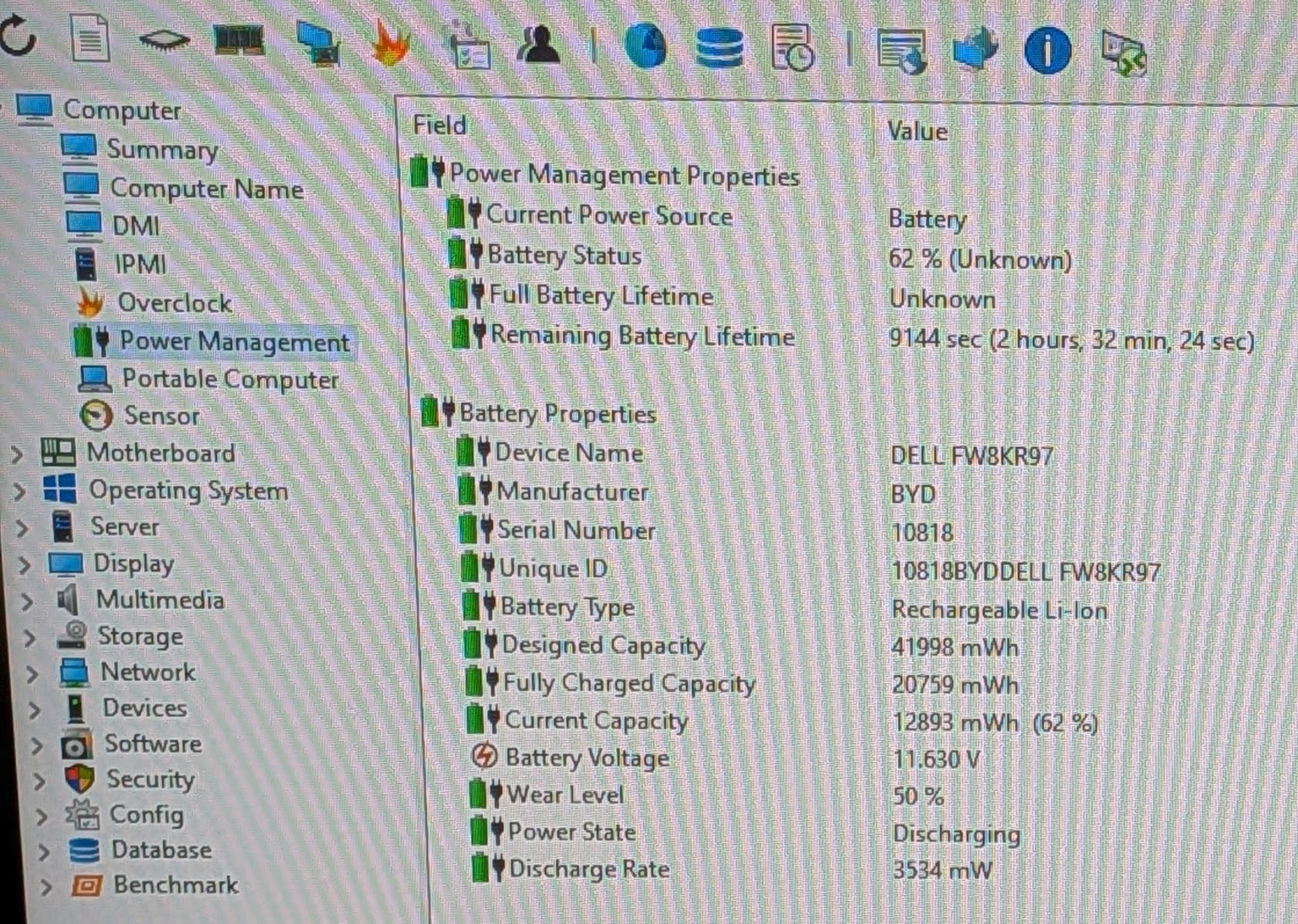
Task: Click the blue database stack toolbar icon
Action: click(x=719, y=47)
